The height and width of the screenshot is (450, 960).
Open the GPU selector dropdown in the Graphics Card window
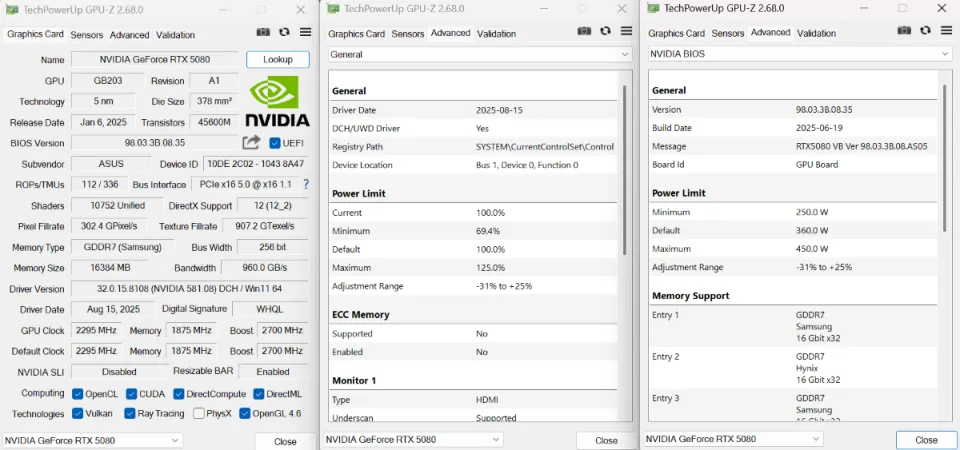point(92,440)
